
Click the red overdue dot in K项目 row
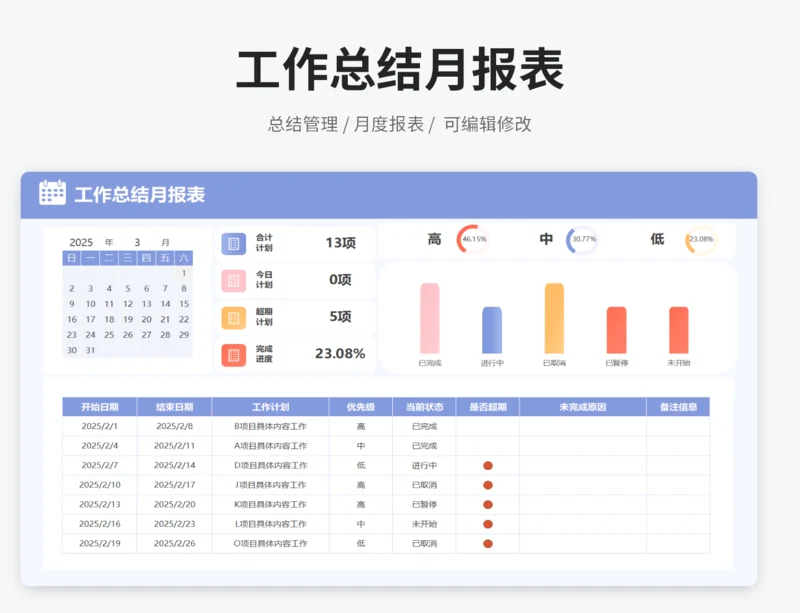[x=488, y=504]
